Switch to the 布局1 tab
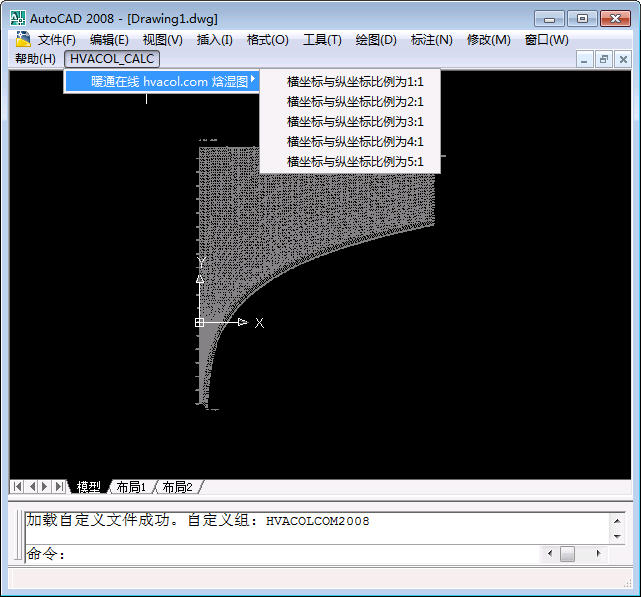641x597 pixels. (x=131, y=487)
